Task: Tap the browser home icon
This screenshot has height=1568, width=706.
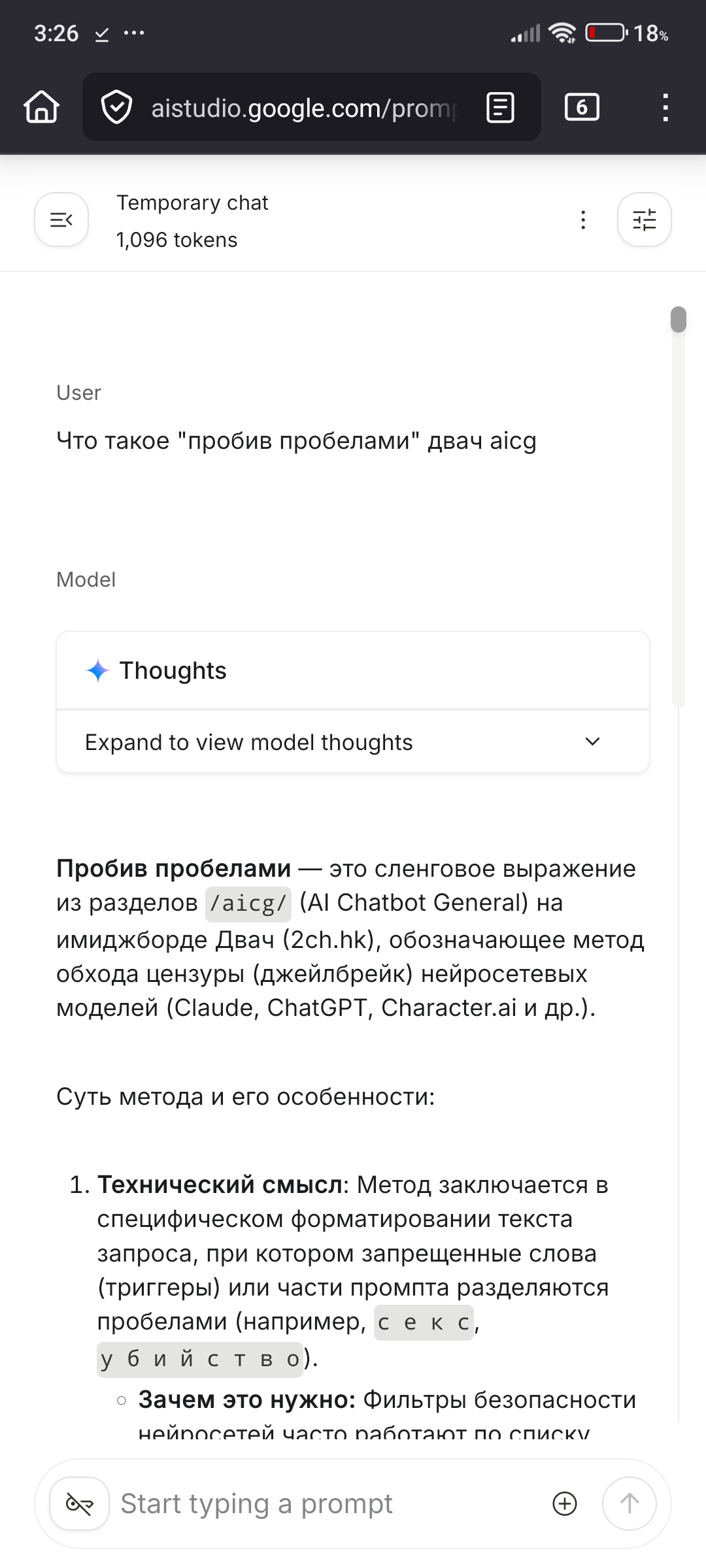Action: point(42,107)
